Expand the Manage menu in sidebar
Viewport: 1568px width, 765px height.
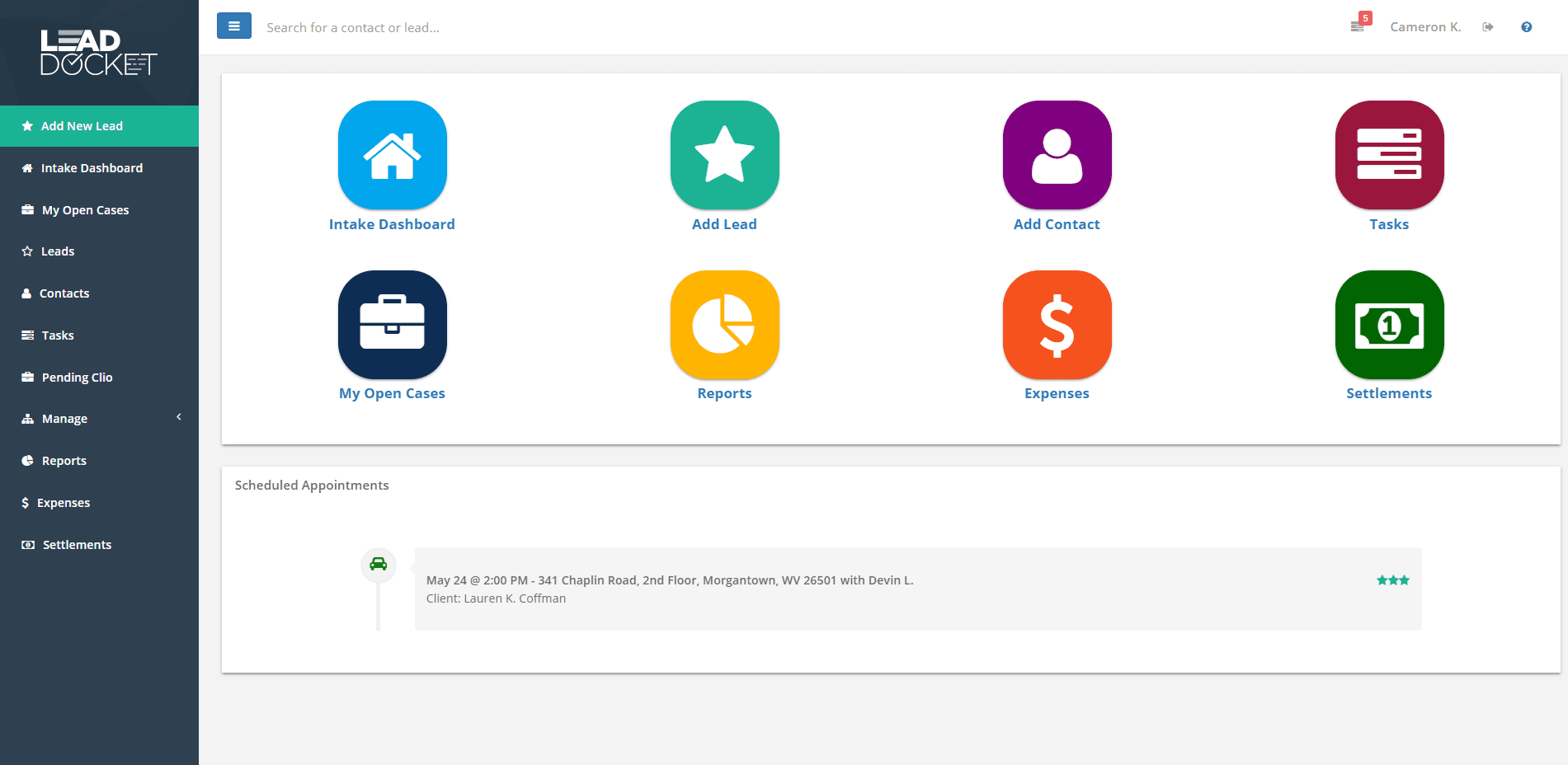pyautogui.click(x=99, y=419)
